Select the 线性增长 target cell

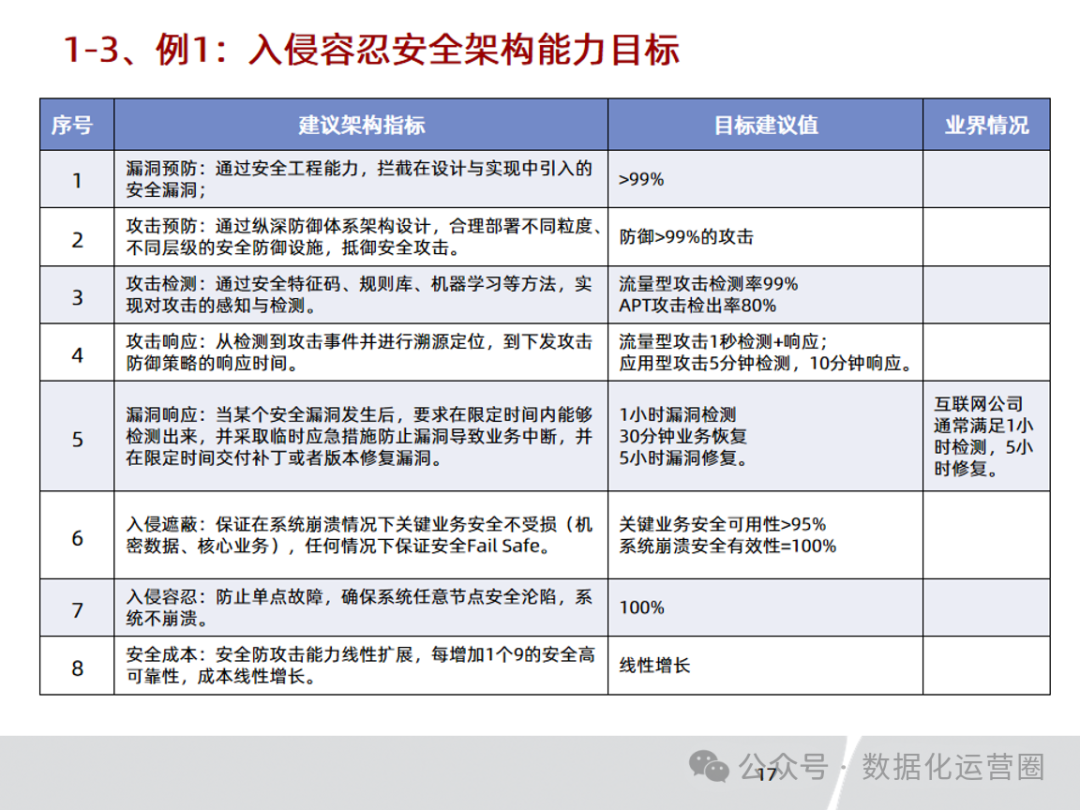coord(765,665)
